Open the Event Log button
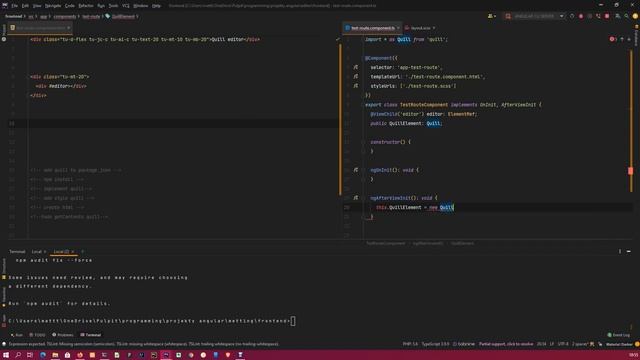The image size is (640, 360). pyautogui.click(x=618, y=335)
